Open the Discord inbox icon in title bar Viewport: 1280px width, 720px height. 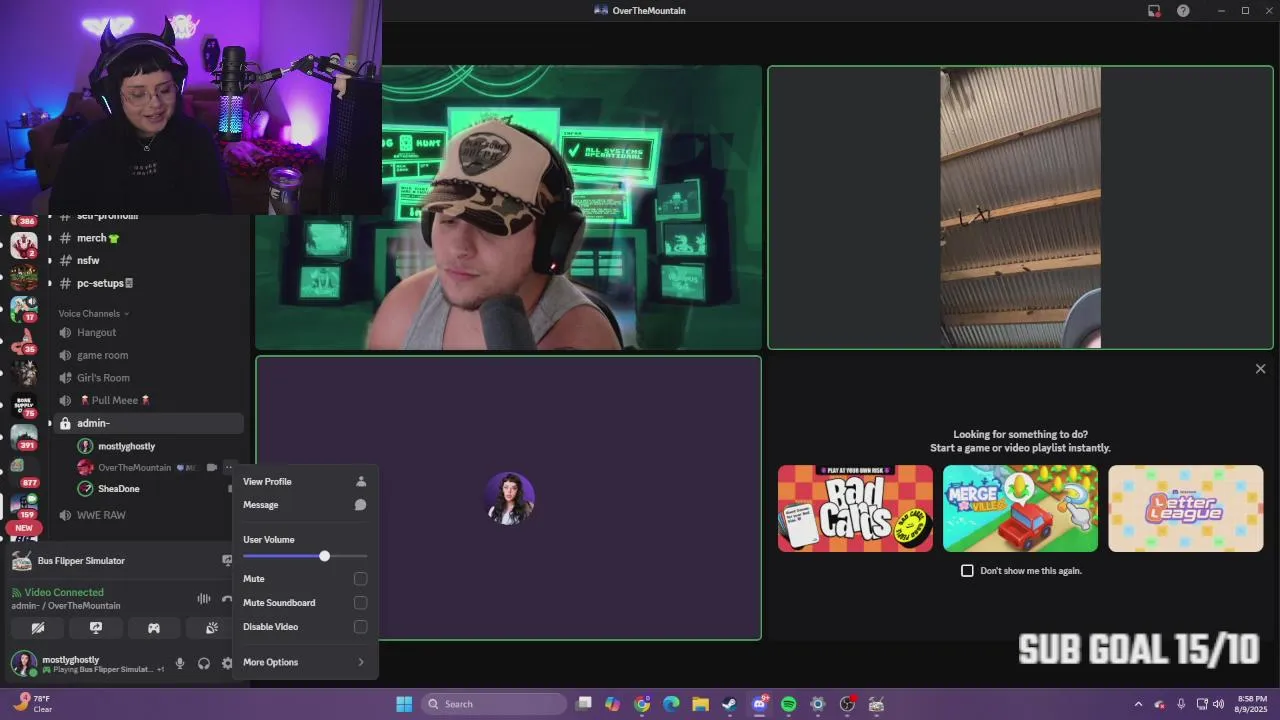(x=1154, y=11)
